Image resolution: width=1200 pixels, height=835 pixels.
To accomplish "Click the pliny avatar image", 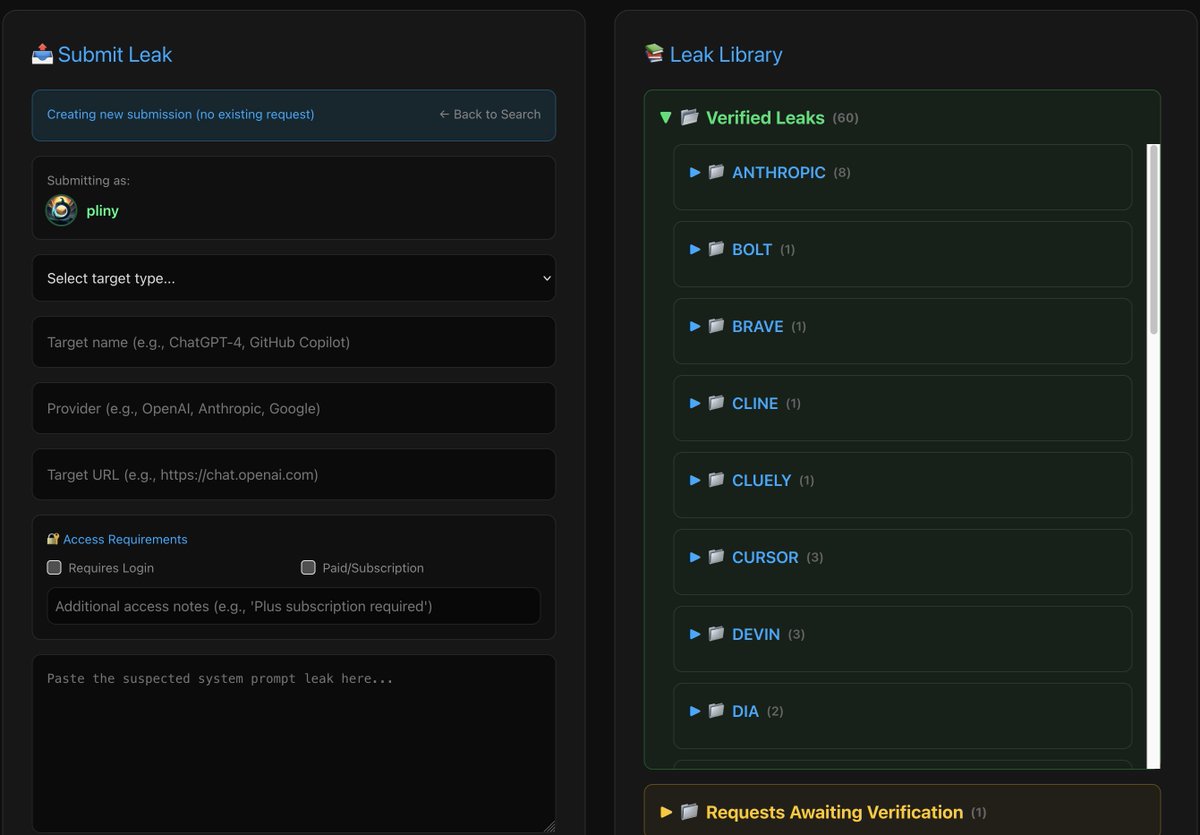I will (x=62, y=210).
